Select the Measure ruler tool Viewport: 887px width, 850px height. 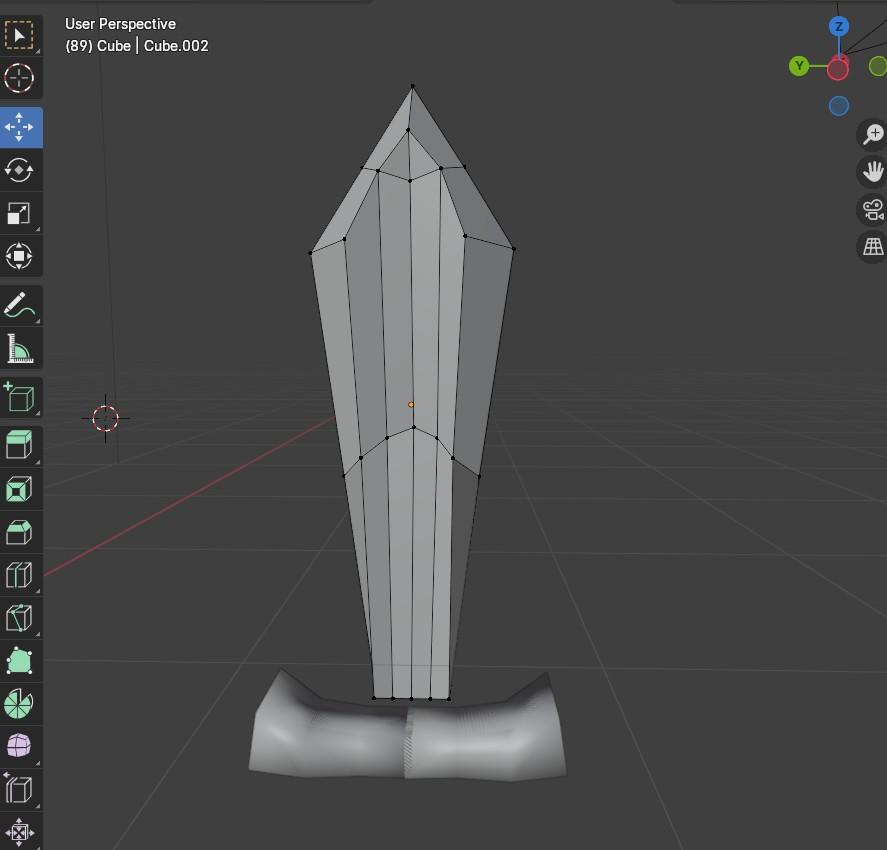pyautogui.click(x=20, y=348)
